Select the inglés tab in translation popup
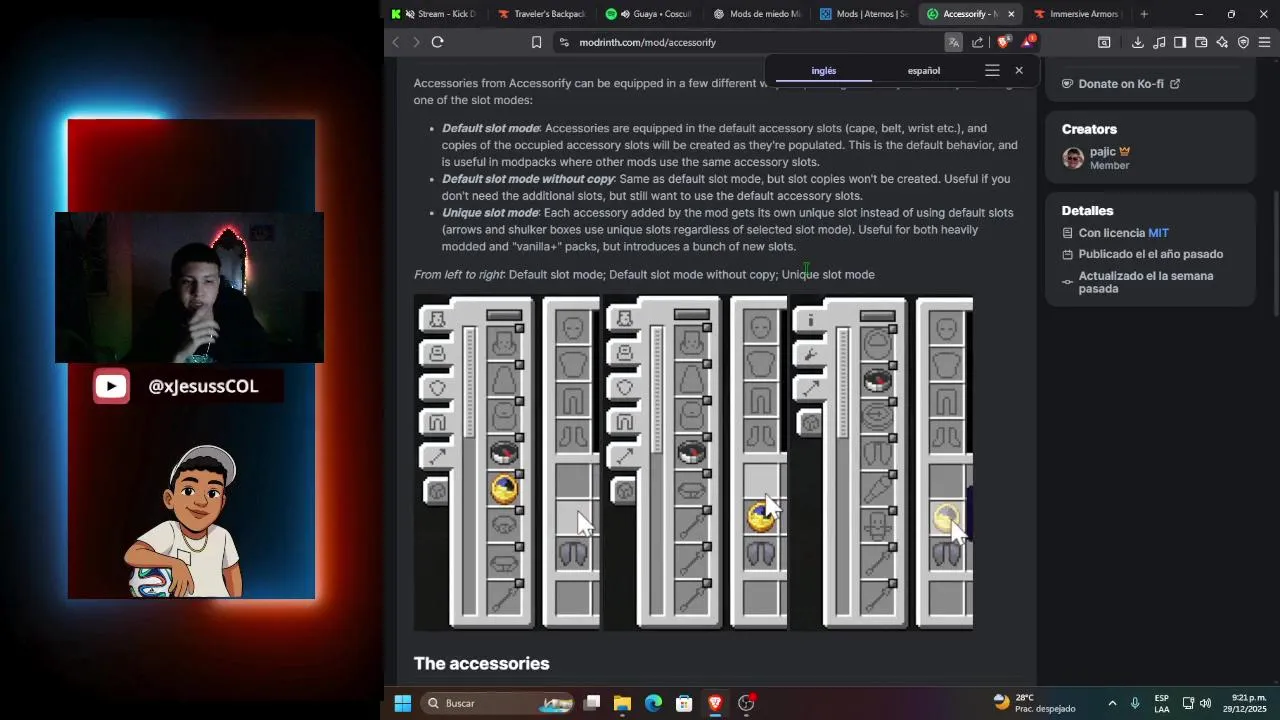The height and width of the screenshot is (720, 1280). (824, 71)
